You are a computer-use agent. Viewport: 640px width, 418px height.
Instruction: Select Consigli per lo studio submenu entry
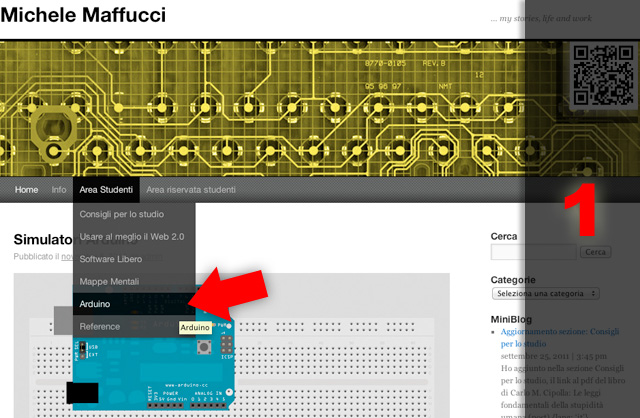point(121,214)
